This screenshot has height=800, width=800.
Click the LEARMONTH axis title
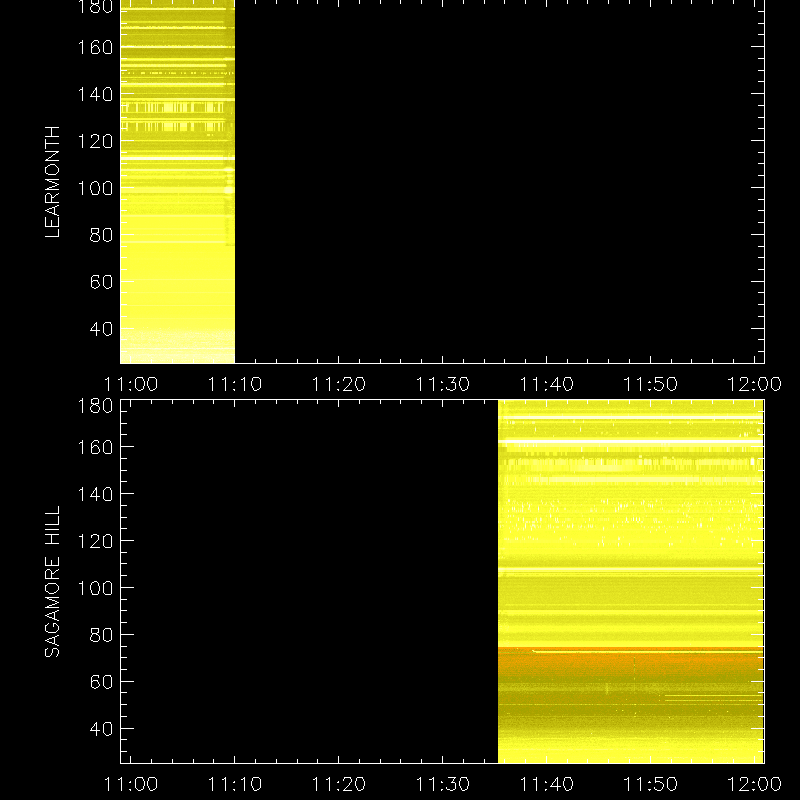tap(53, 182)
